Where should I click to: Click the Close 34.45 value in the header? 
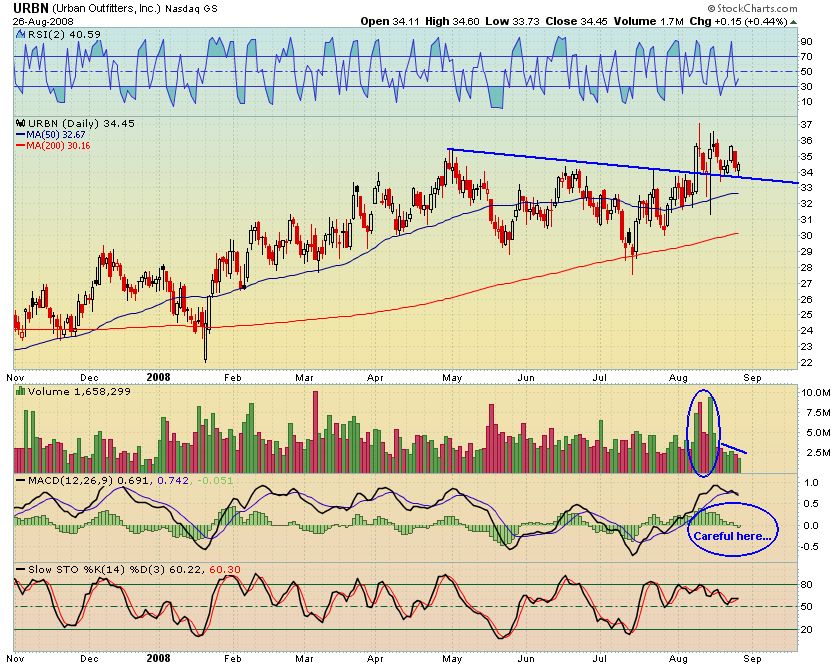coord(577,21)
